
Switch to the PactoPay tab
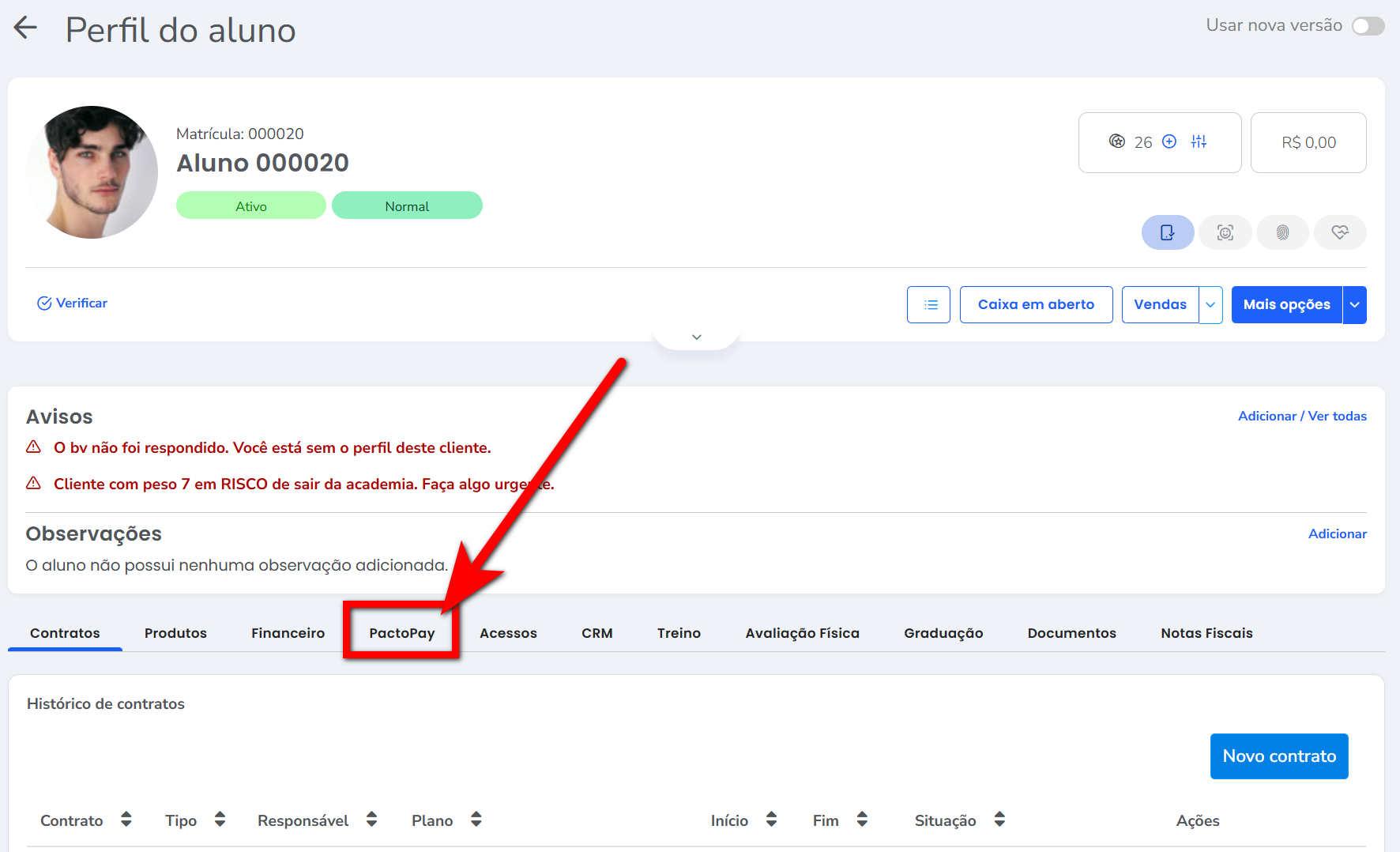click(401, 633)
